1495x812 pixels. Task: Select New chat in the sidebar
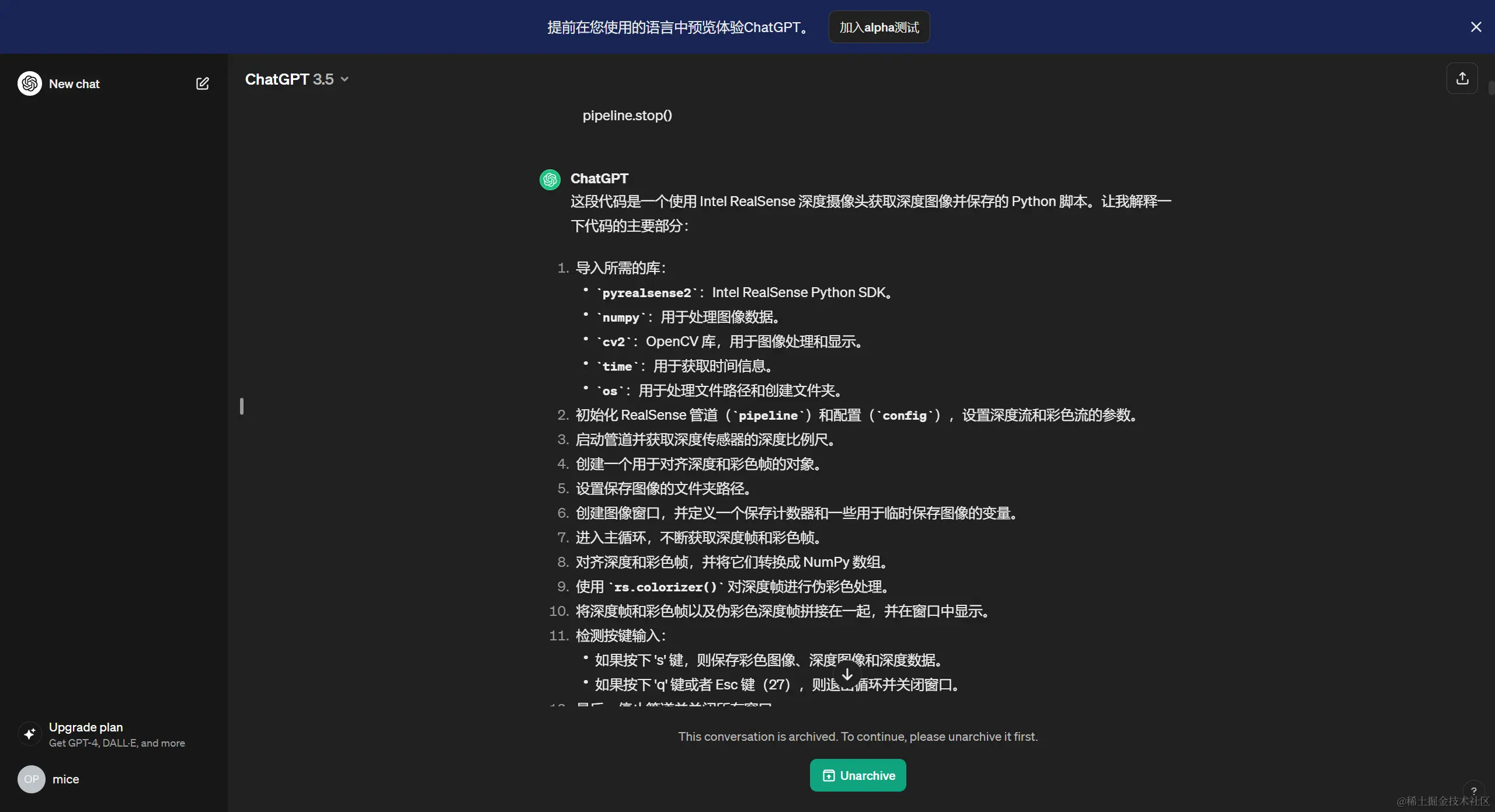(x=74, y=83)
